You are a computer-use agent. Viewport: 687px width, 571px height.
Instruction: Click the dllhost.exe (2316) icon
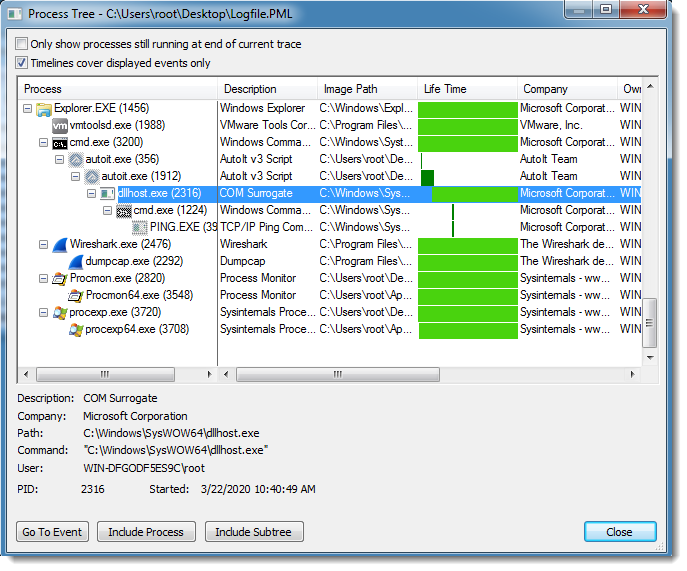point(107,194)
